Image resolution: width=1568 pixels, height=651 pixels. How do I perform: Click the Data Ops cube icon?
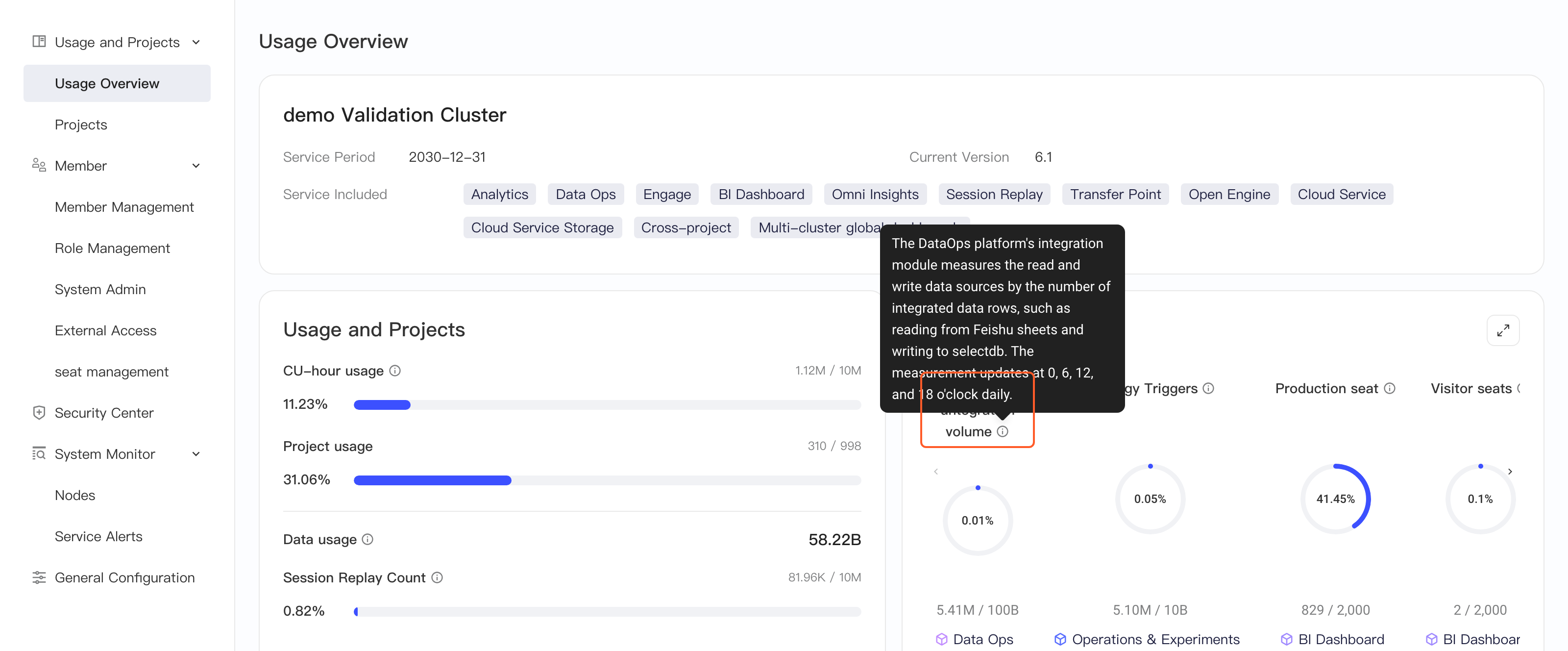tap(942, 639)
